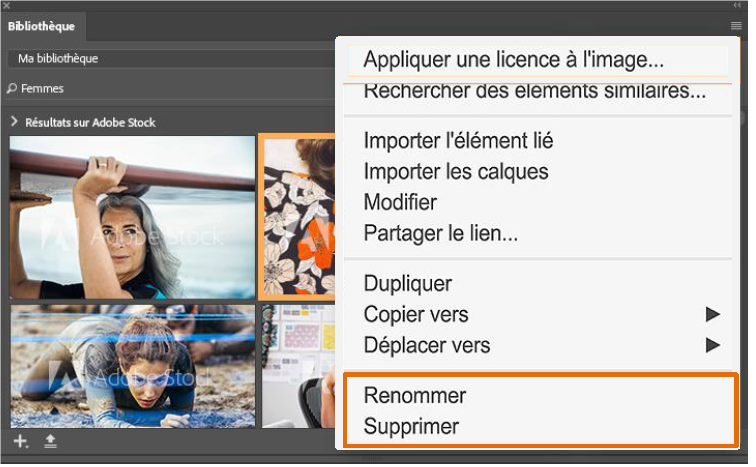The image size is (756, 467).
Task: Select the Bibliothèque tab
Action: pyautogui.click(x=42, y=26)
